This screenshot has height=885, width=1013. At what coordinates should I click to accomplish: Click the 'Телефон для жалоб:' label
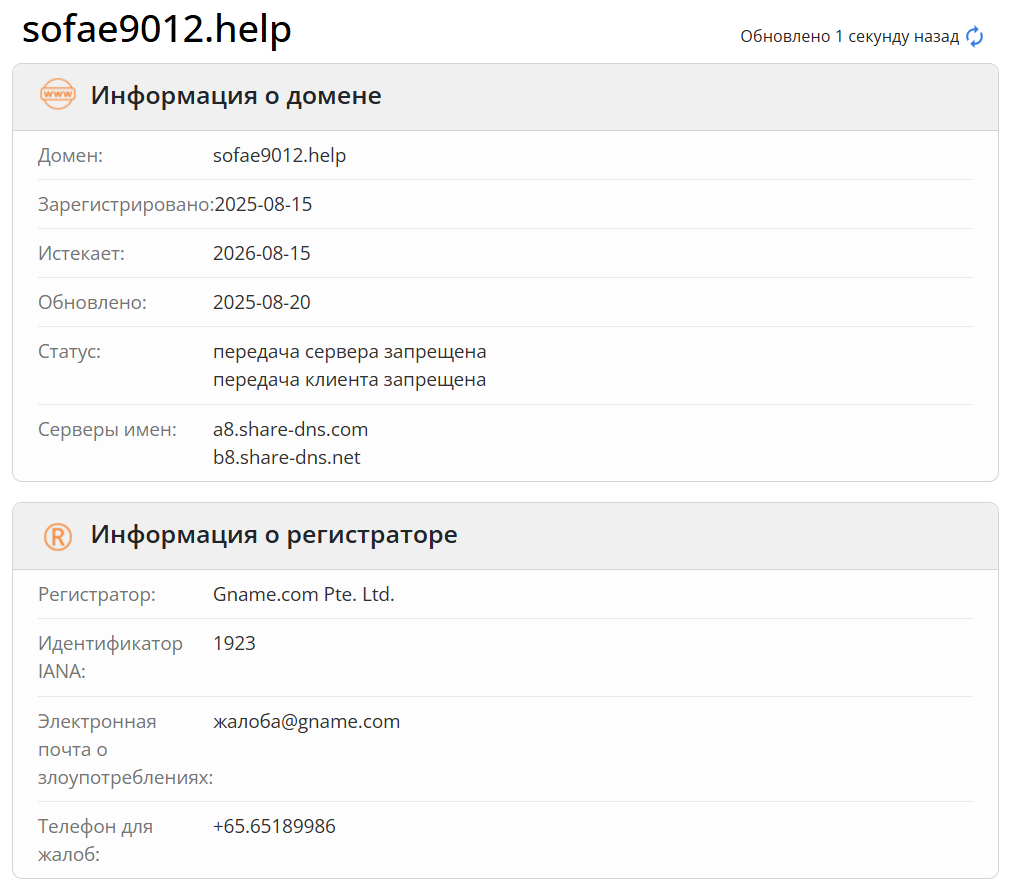click(x=96, y=840)
